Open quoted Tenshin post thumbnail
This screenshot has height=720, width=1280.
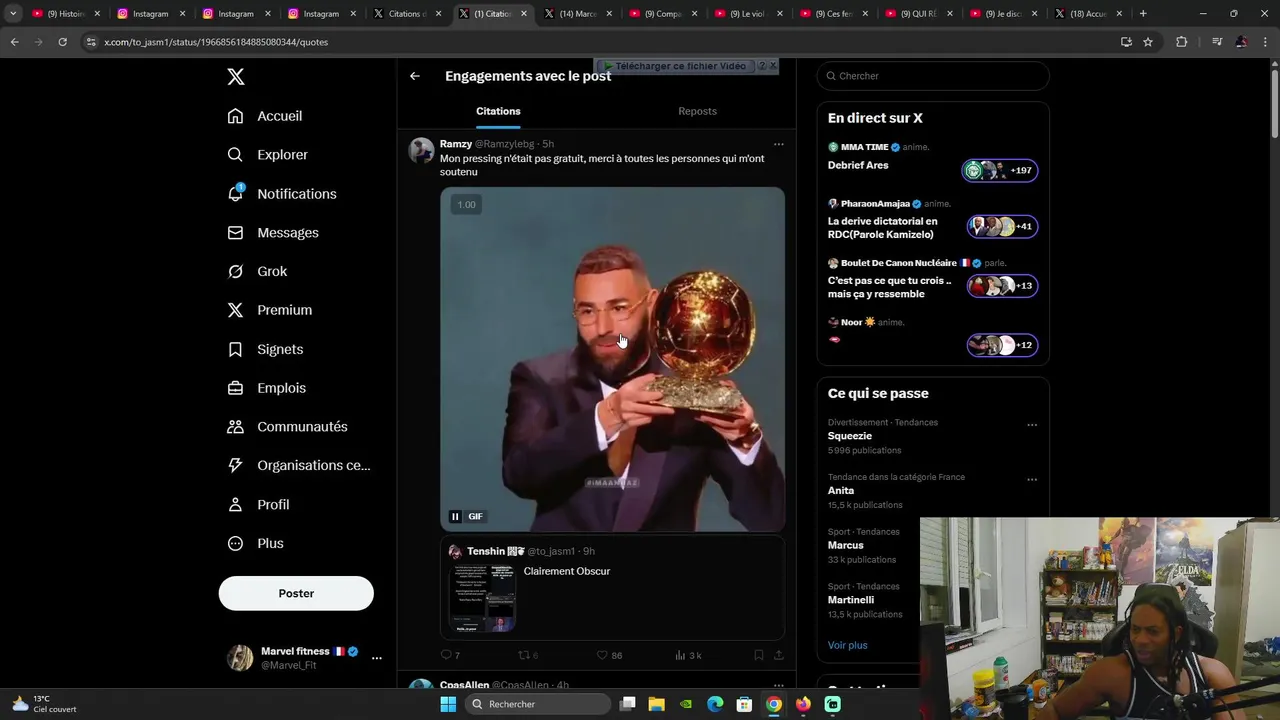[482, 598]
